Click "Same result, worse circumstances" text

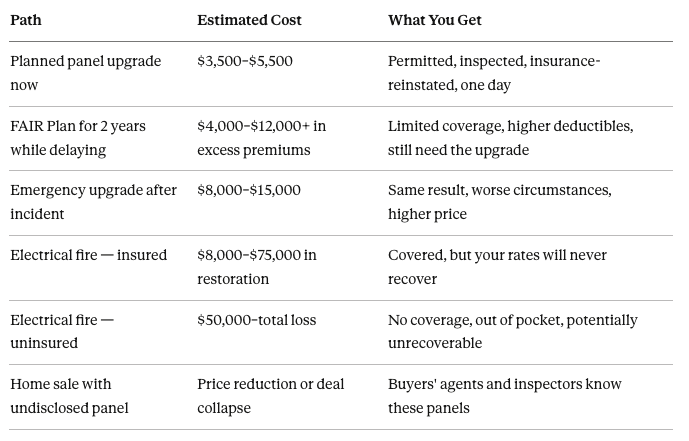point(499,202)
